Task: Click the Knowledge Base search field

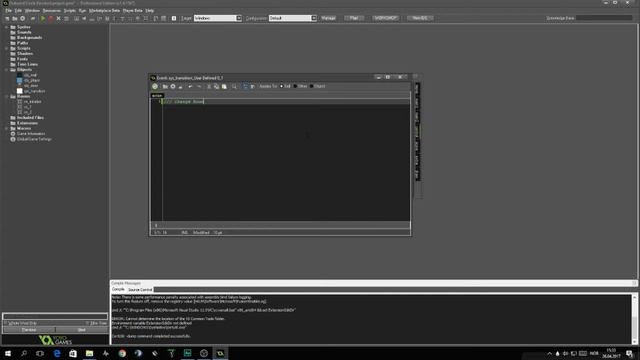Action: point(604,18)
